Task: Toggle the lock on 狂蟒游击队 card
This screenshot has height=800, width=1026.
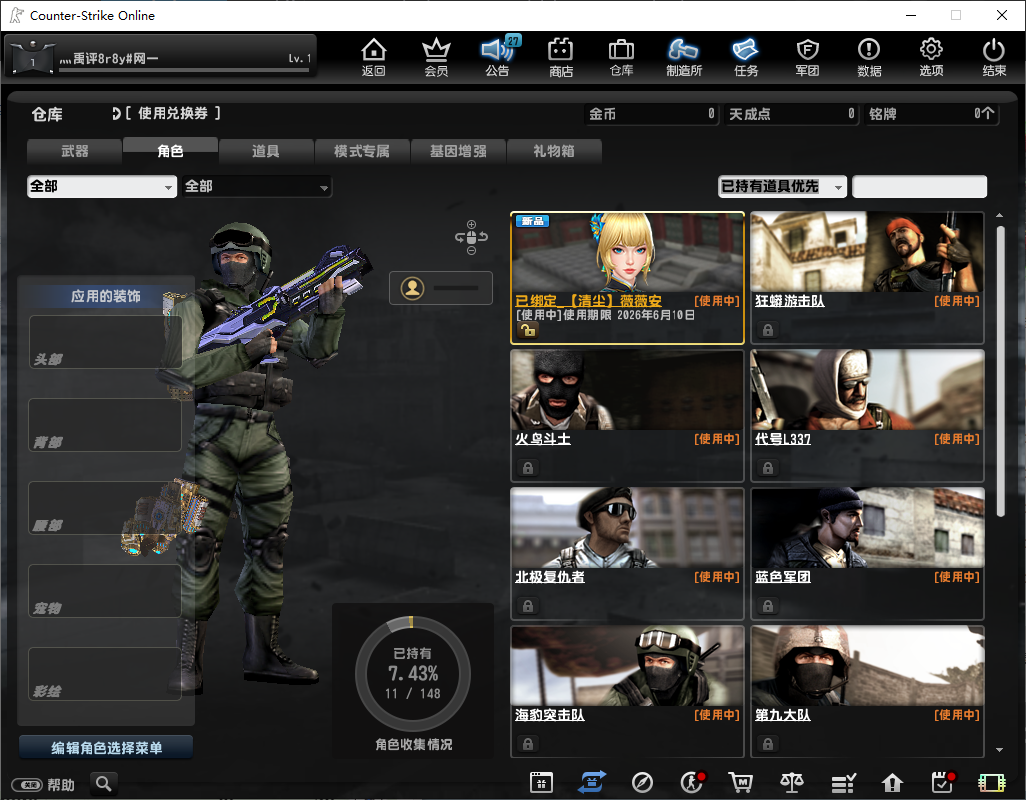Action: click(x=768, y=330)
